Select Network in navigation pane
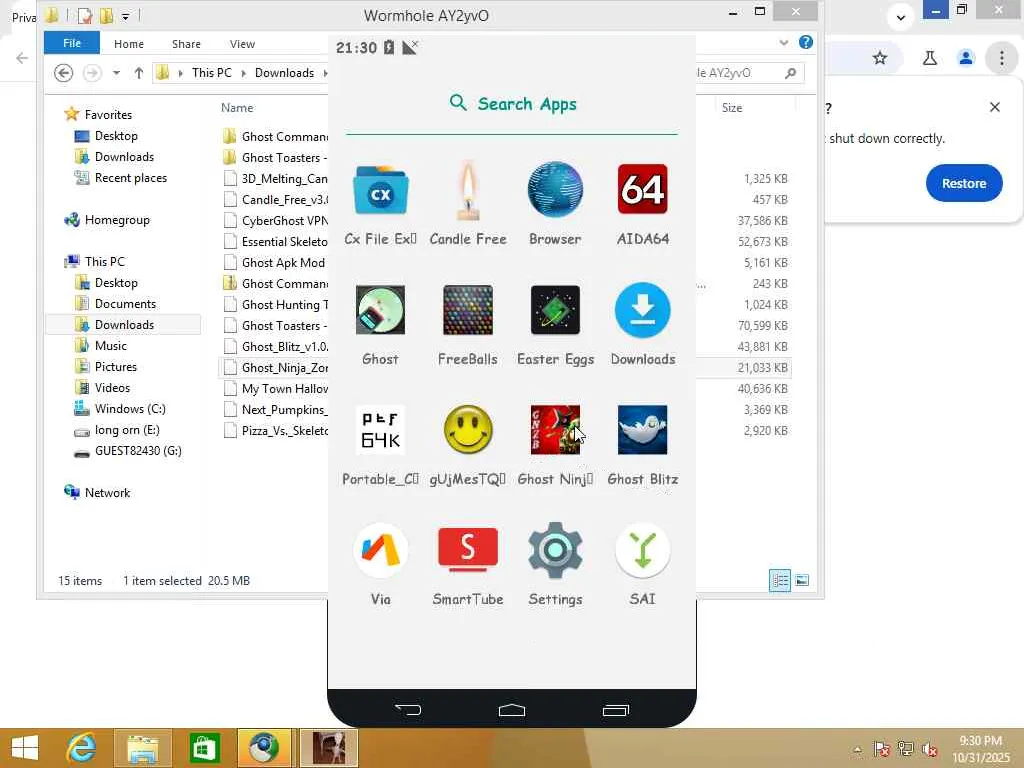The height and width of the screenshot is (768, 1024). pyautogui.click(x=106, y=493)
